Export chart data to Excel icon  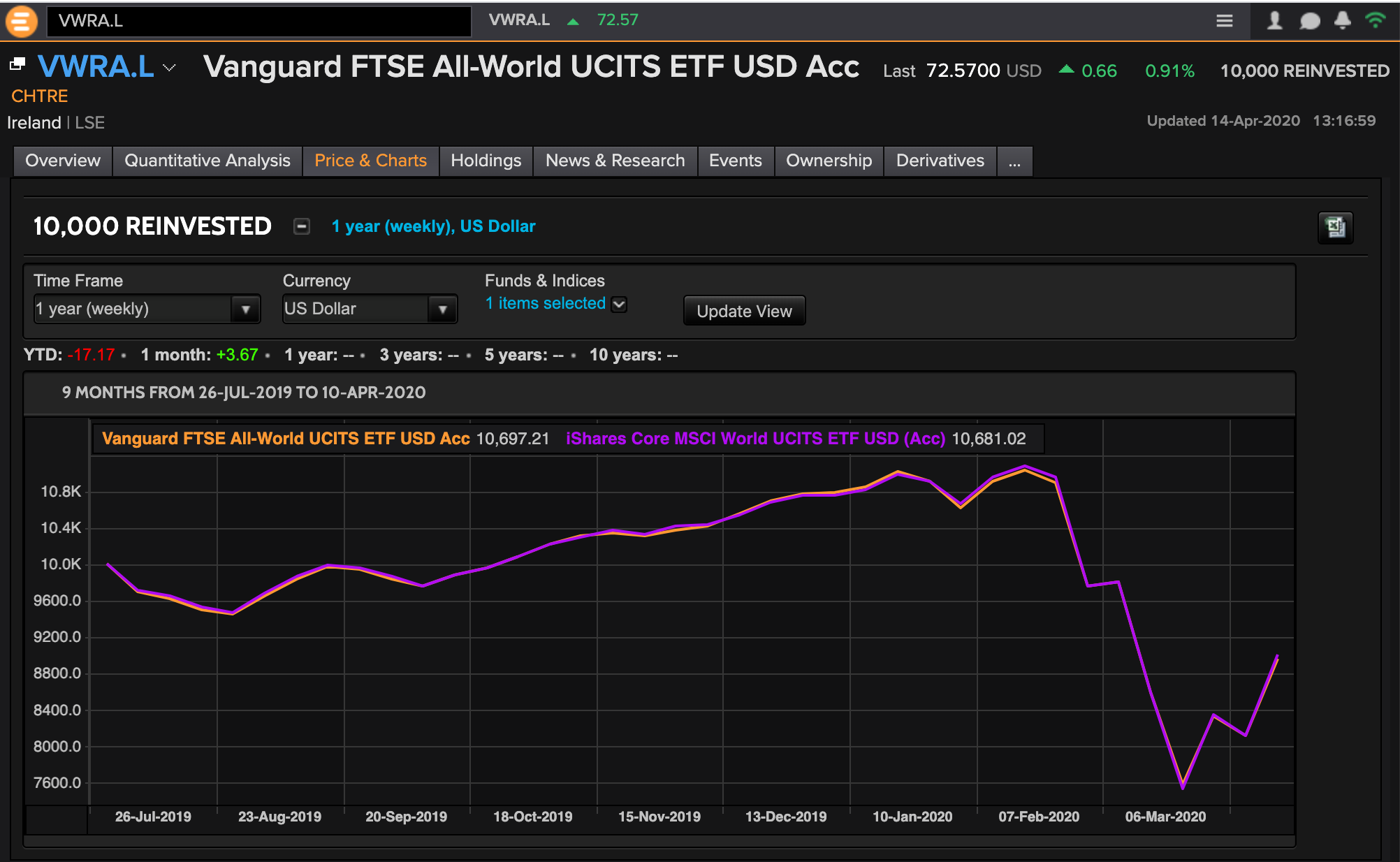coord(1335,228)
